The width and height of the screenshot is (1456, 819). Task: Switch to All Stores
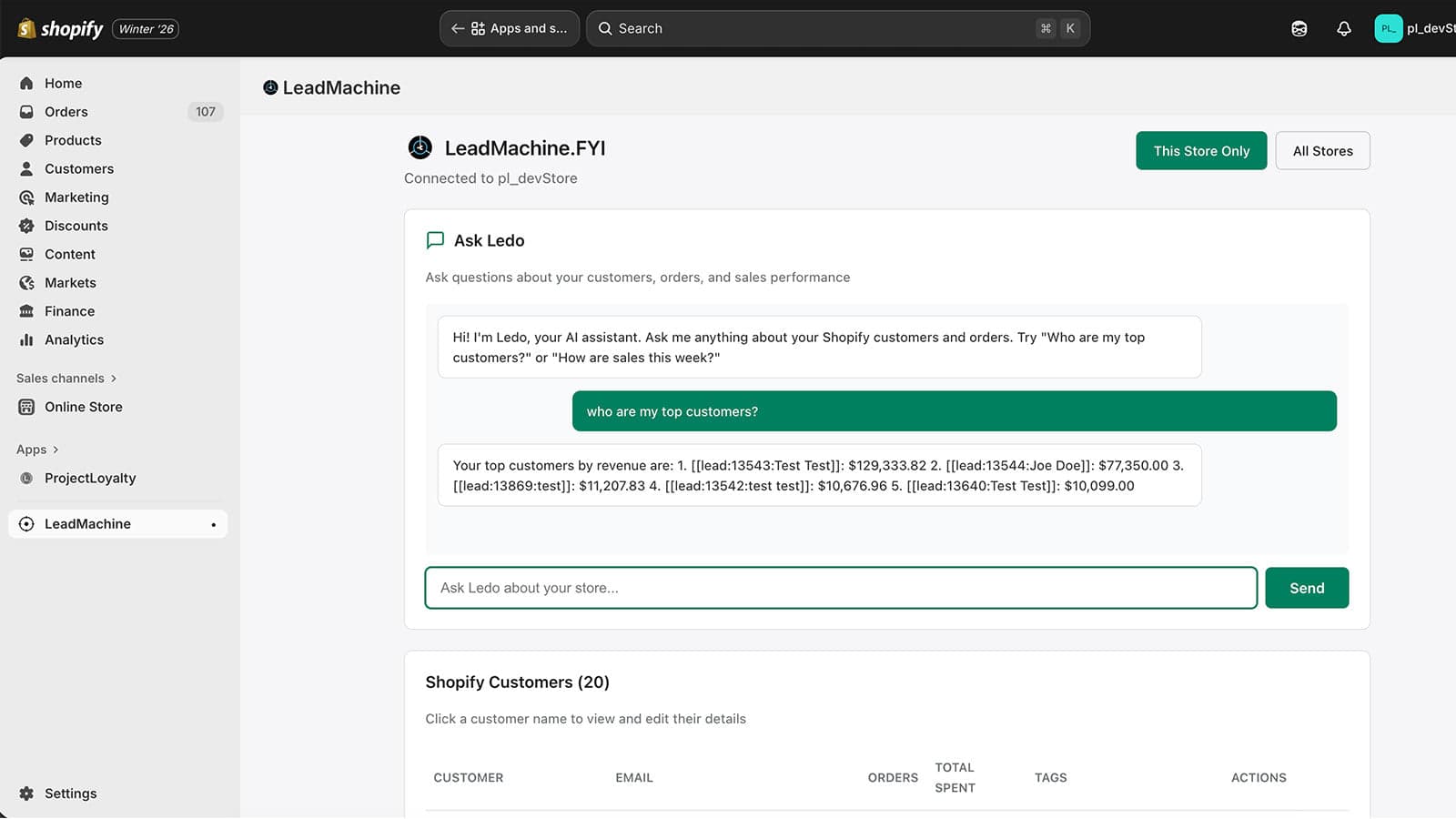1322,151
